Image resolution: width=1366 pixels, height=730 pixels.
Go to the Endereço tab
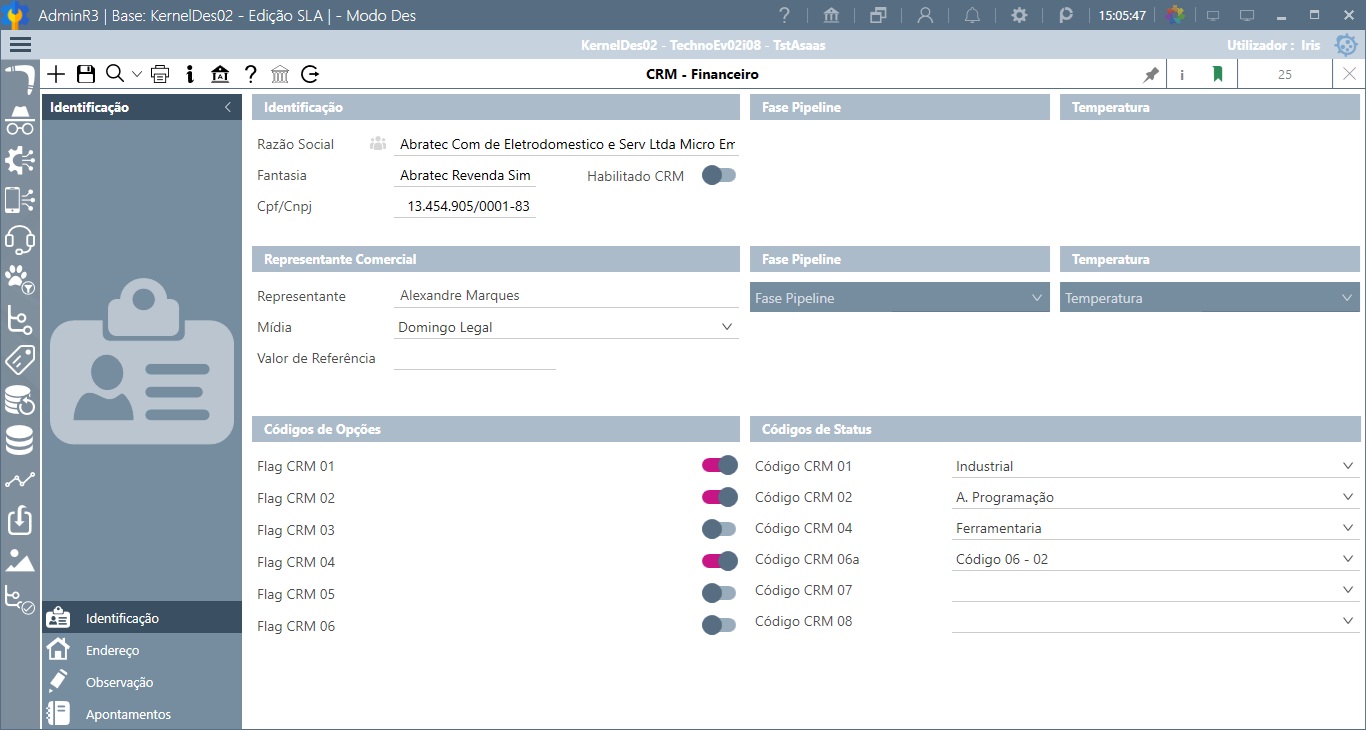142,650
